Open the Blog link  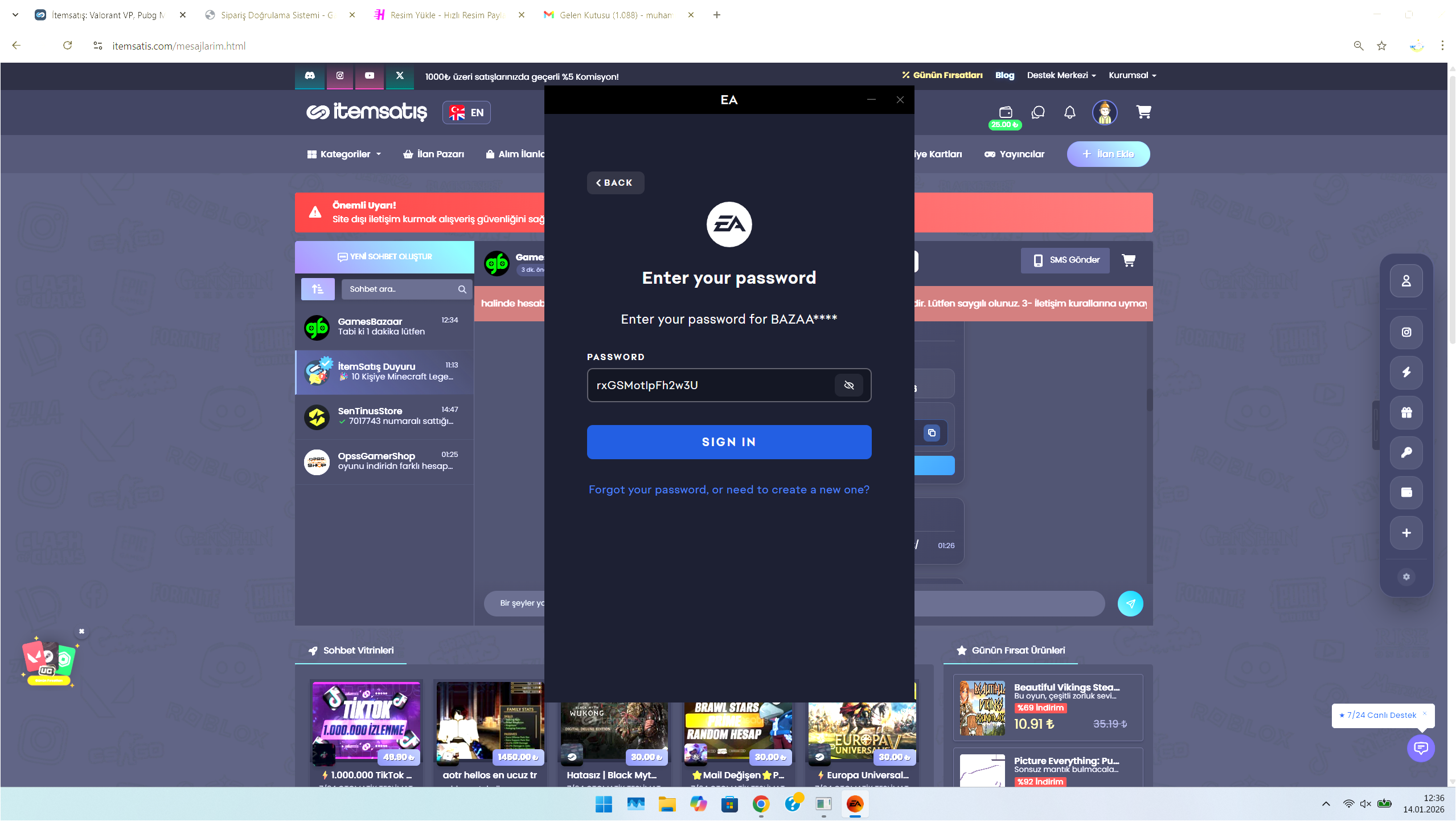[1004, 76]
